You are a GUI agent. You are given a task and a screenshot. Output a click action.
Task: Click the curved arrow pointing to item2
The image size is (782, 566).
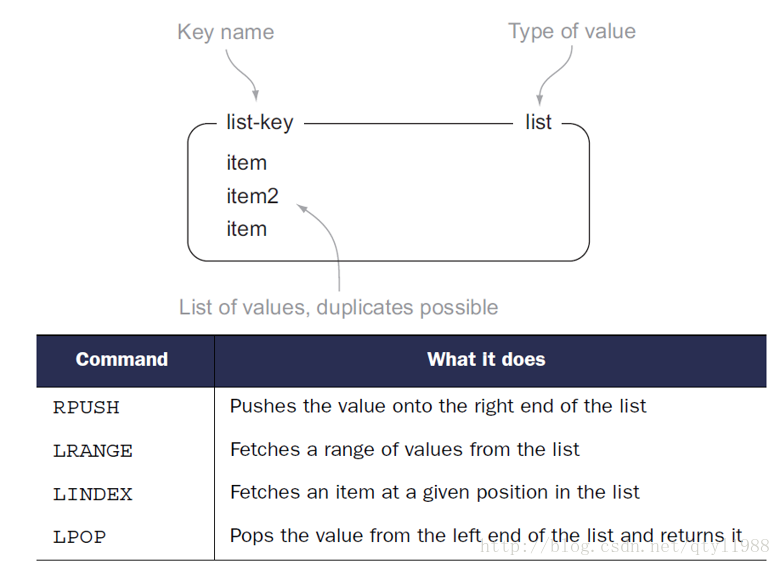[x=324, y=244]
